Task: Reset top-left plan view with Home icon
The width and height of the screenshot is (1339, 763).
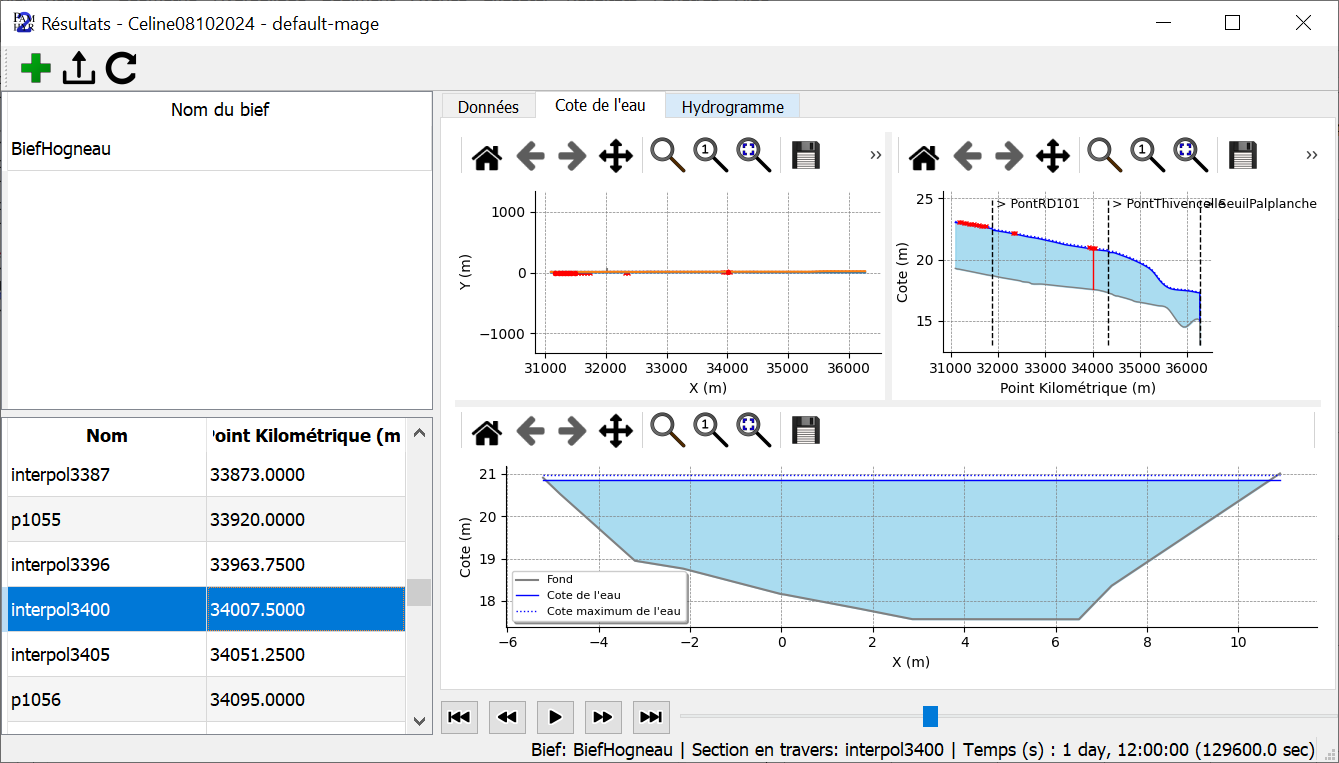Action: 487,155
